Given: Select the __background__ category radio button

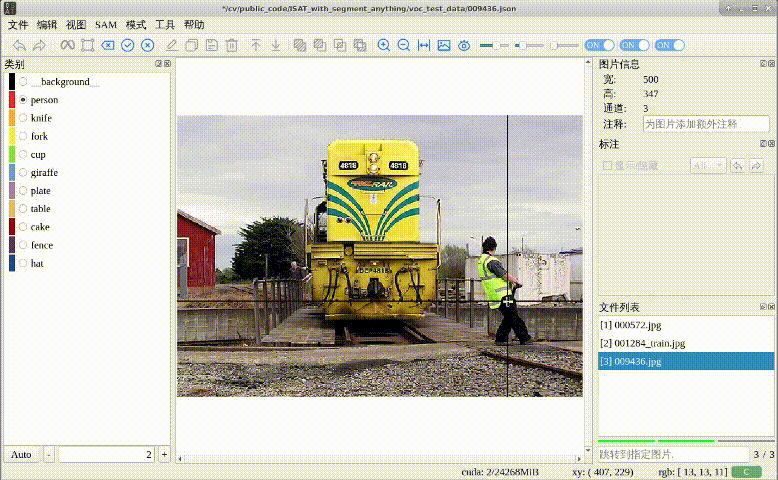Looking at the screenshot, I should click(23, 81).
